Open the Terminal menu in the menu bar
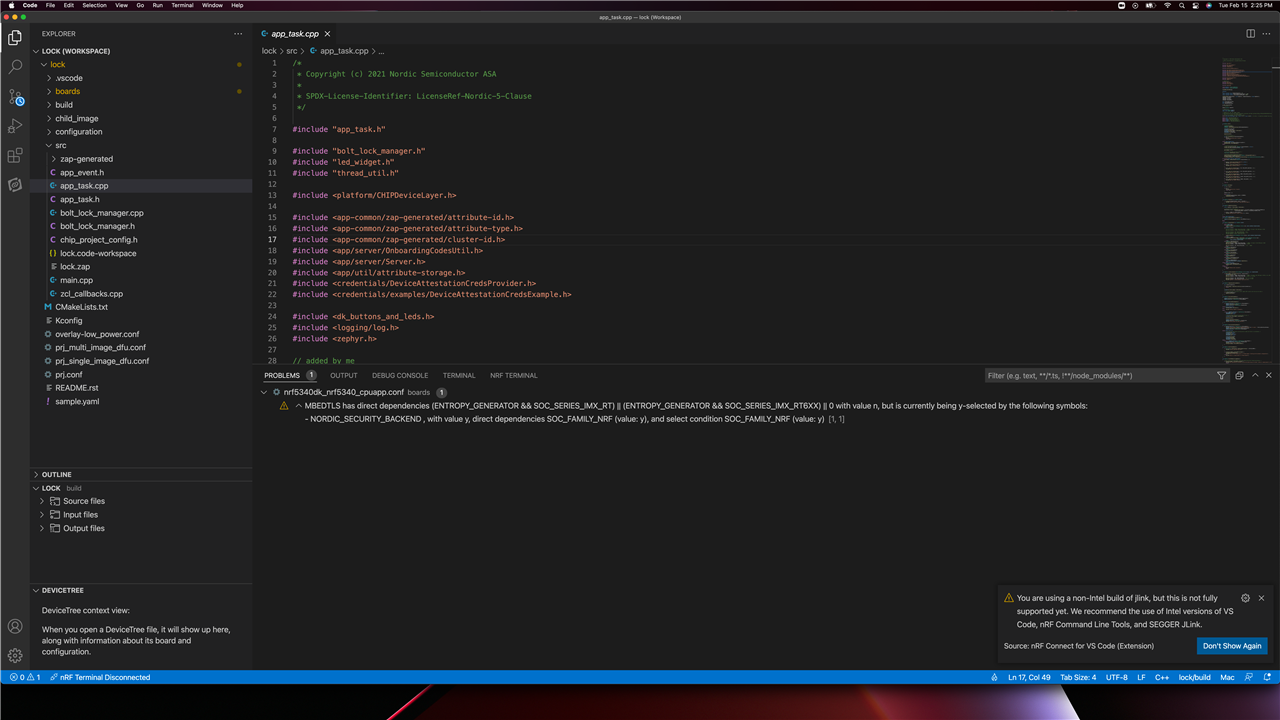The width and height of the screenshot is (1280, 720). [x=182, y=4]
